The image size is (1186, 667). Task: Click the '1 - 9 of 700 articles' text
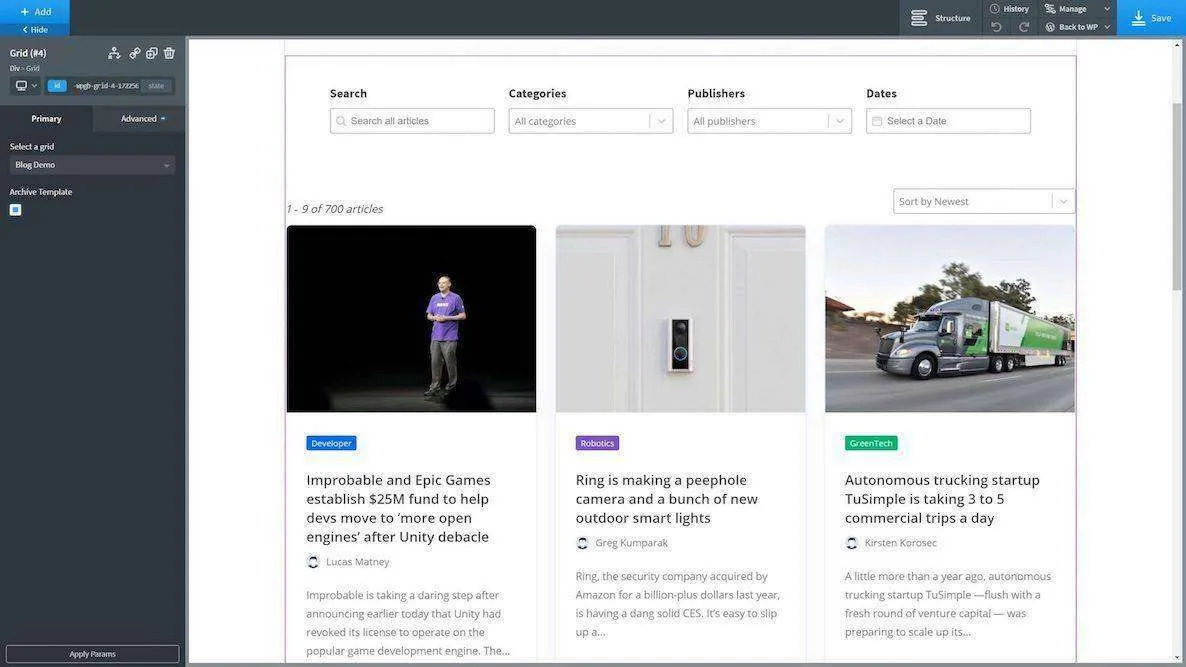click(x=334, y=209)
